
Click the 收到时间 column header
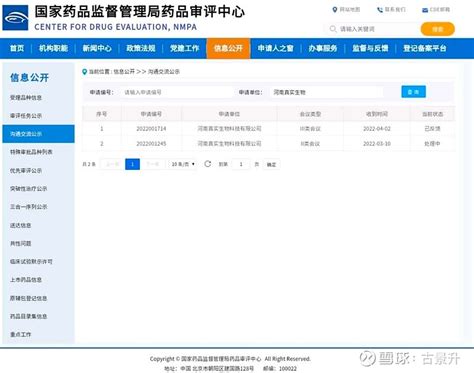(377, 114)
